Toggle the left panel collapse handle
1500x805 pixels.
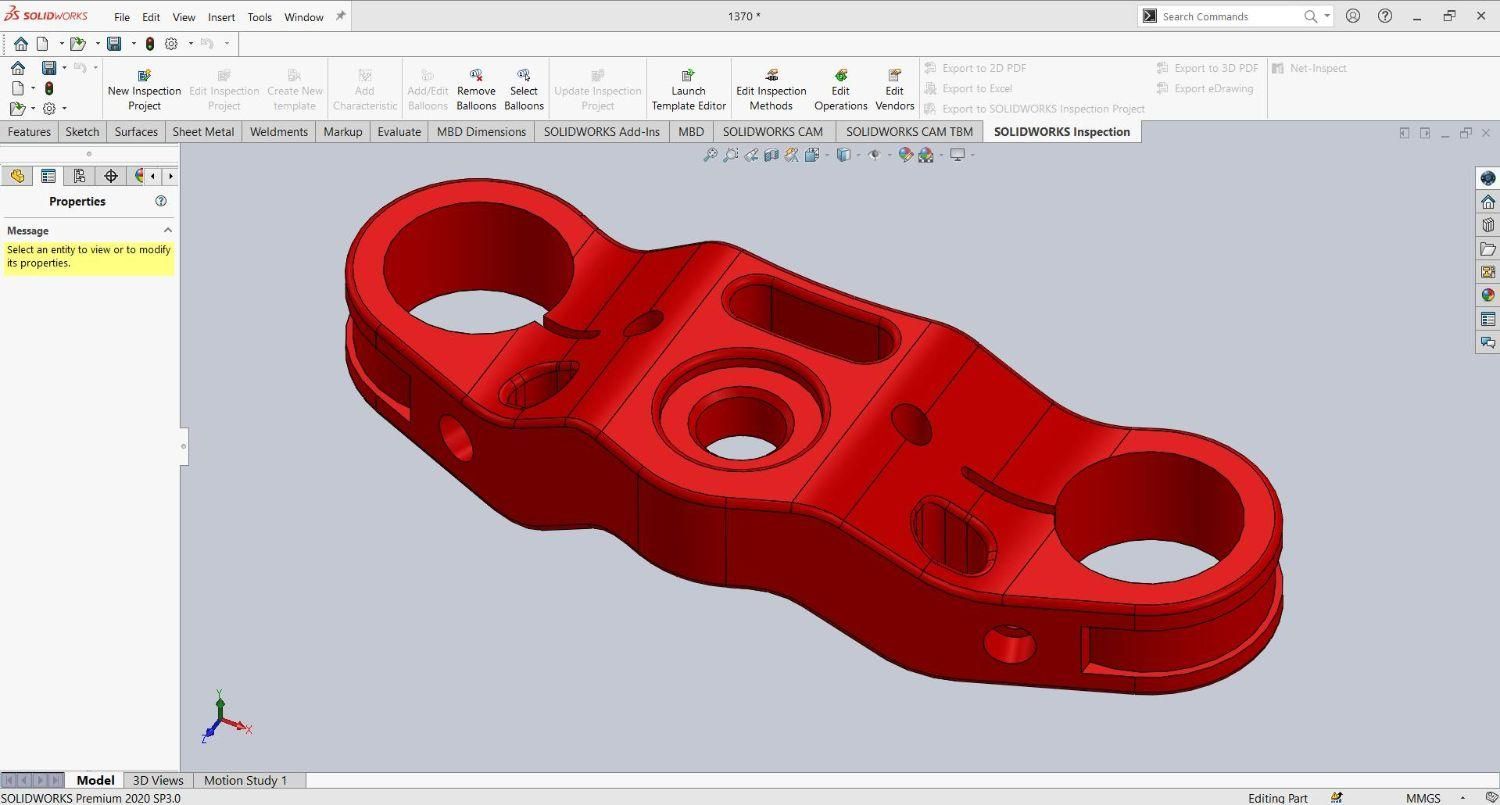pyautogui.click(x=184, y=446)
